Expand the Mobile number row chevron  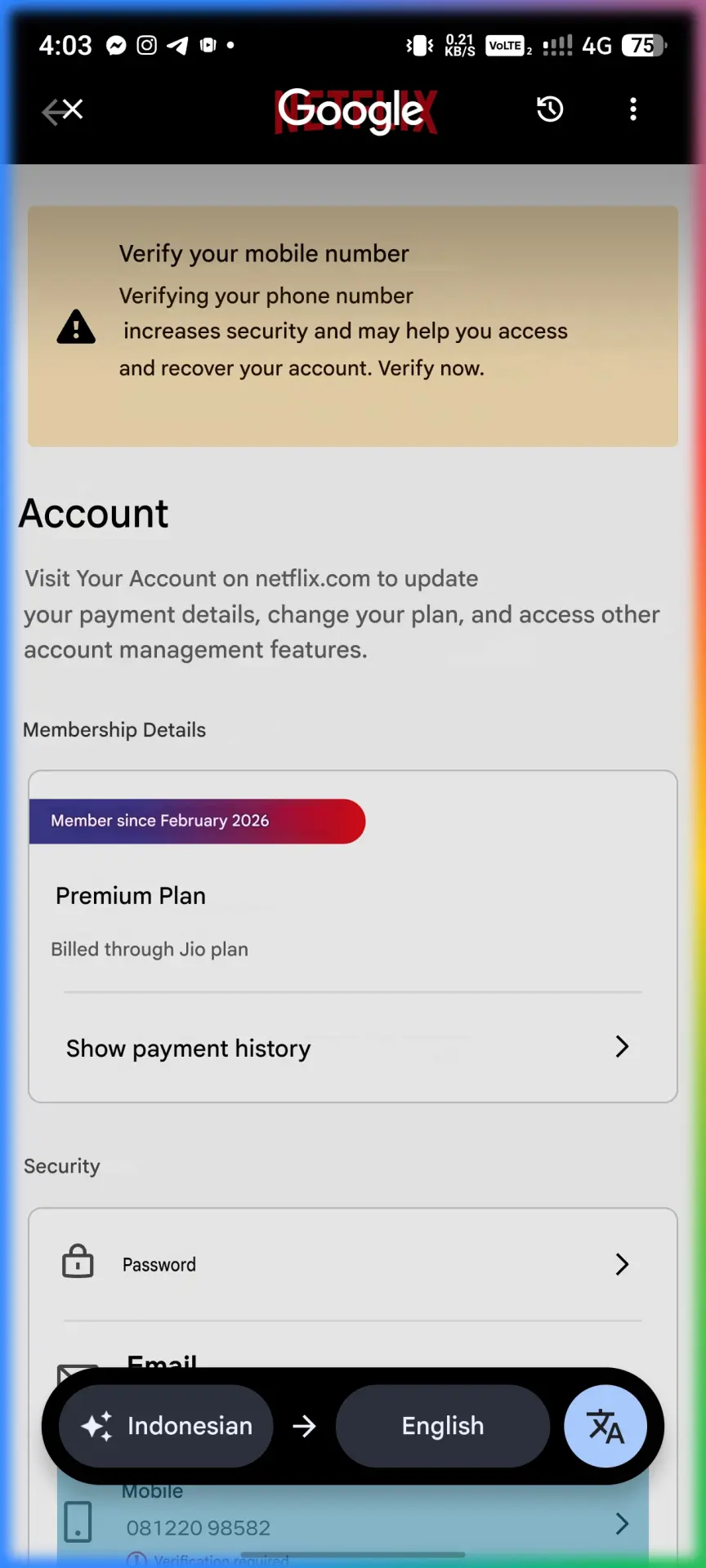(x=622, y=1523)
